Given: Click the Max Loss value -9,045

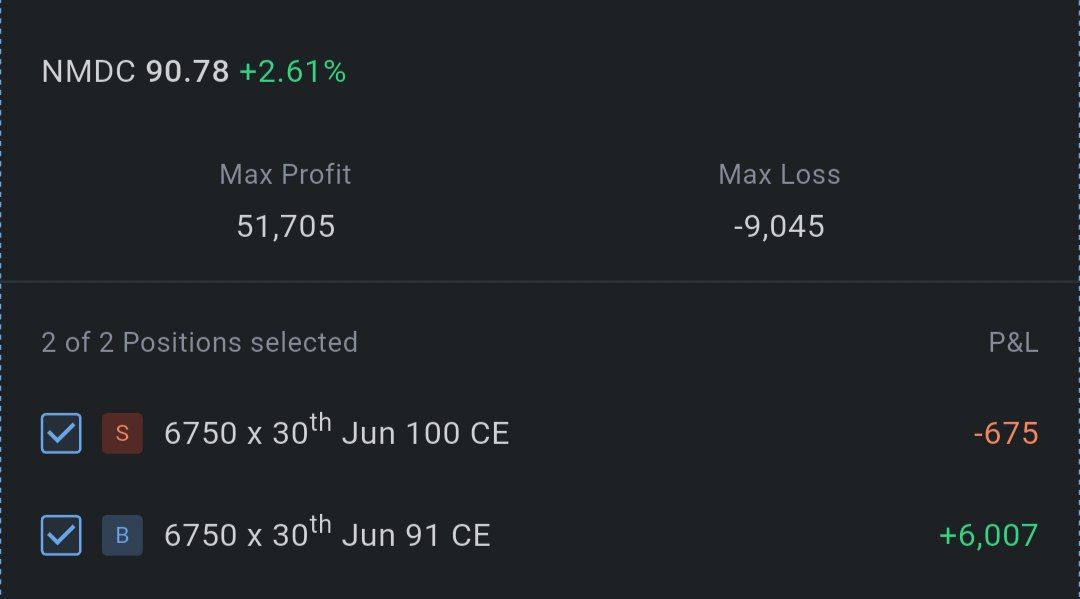Looking at the screenshot, I should tap(779, 227).
